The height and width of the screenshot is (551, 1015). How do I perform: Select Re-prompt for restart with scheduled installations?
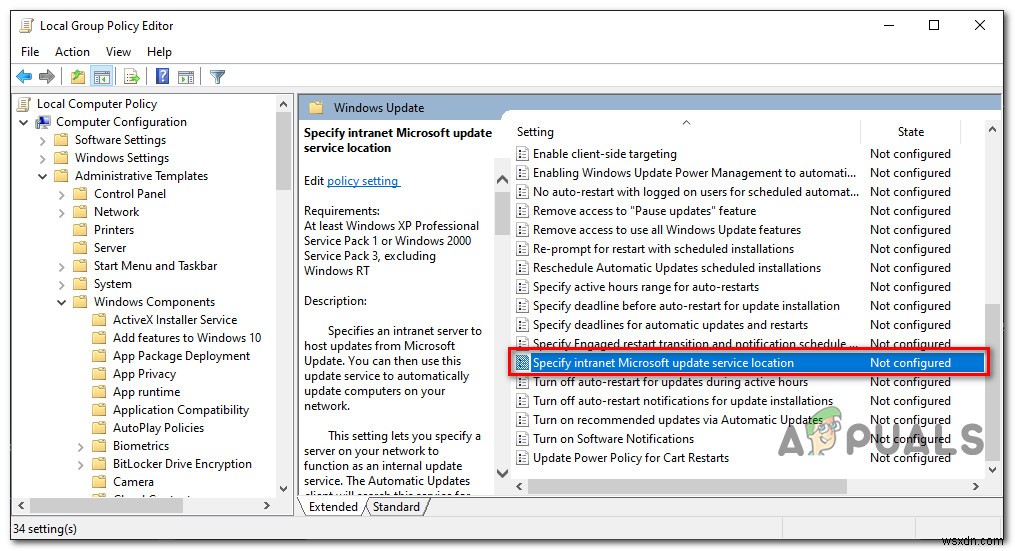(663, 249)
